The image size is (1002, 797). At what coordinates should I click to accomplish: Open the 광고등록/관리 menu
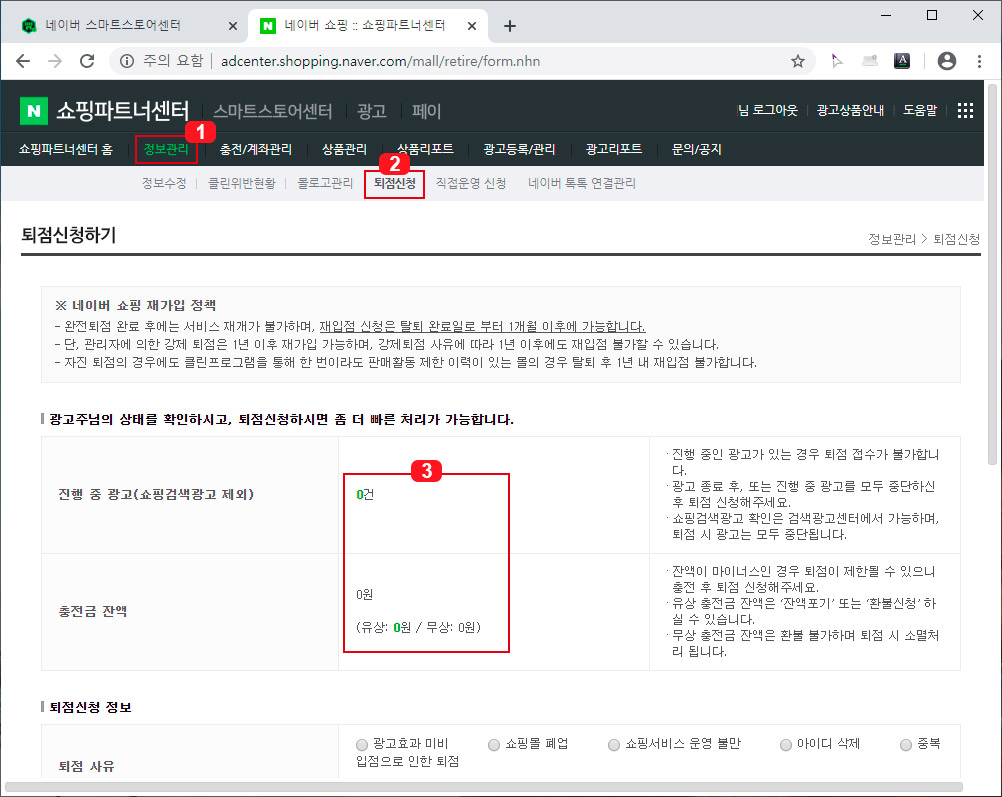[519, 149]
